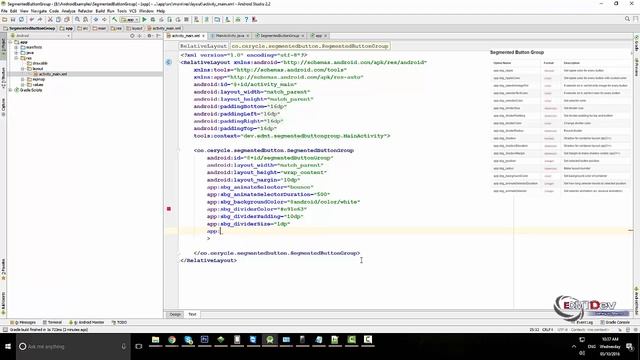Open the Terminal tool window

(x=52, y=322)
